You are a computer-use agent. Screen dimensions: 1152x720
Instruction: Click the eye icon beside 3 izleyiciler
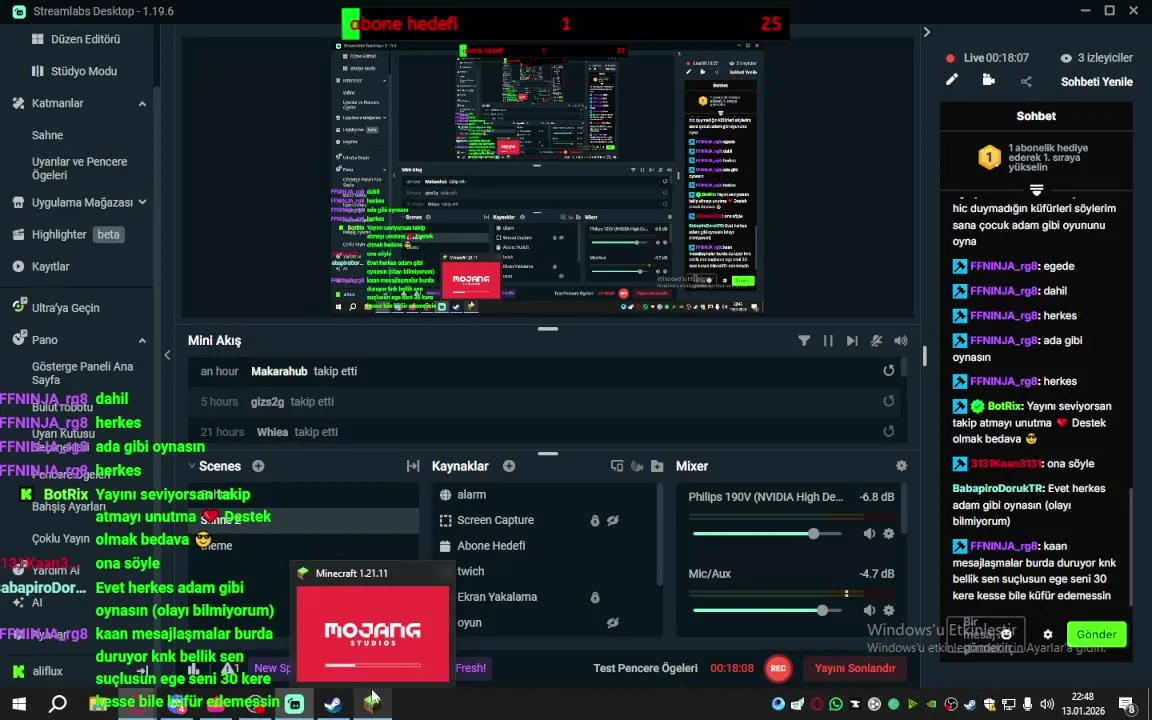pos(1065,58)
